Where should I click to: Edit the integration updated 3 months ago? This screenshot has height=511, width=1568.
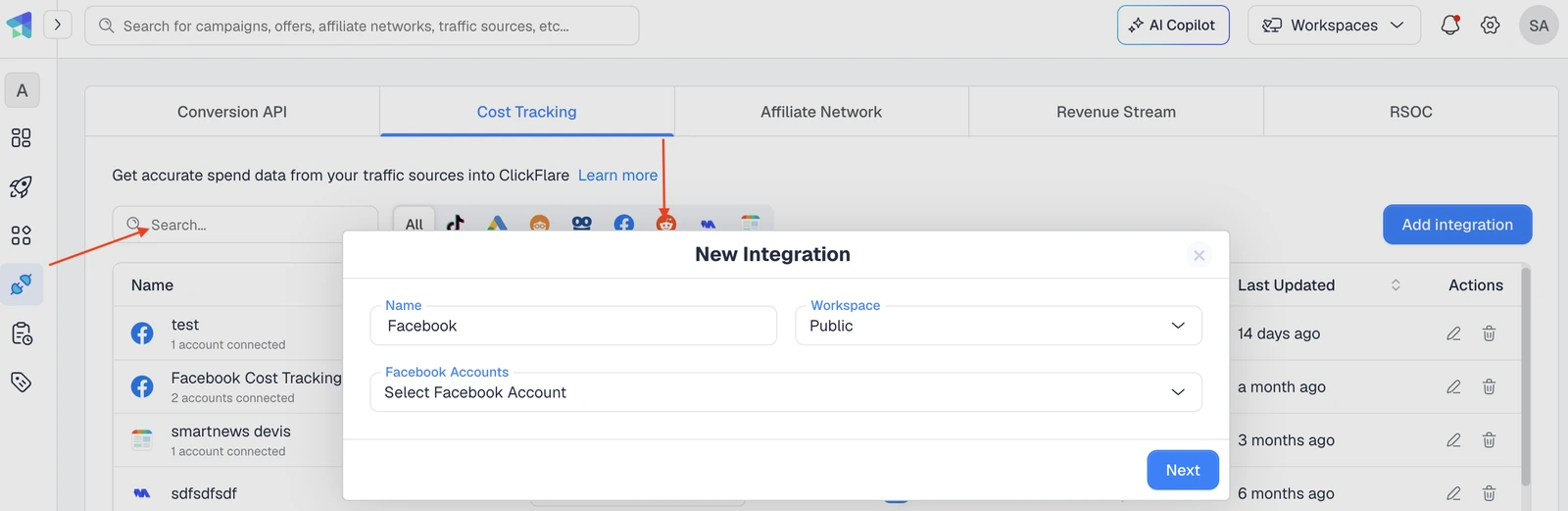pos(1453,440)
